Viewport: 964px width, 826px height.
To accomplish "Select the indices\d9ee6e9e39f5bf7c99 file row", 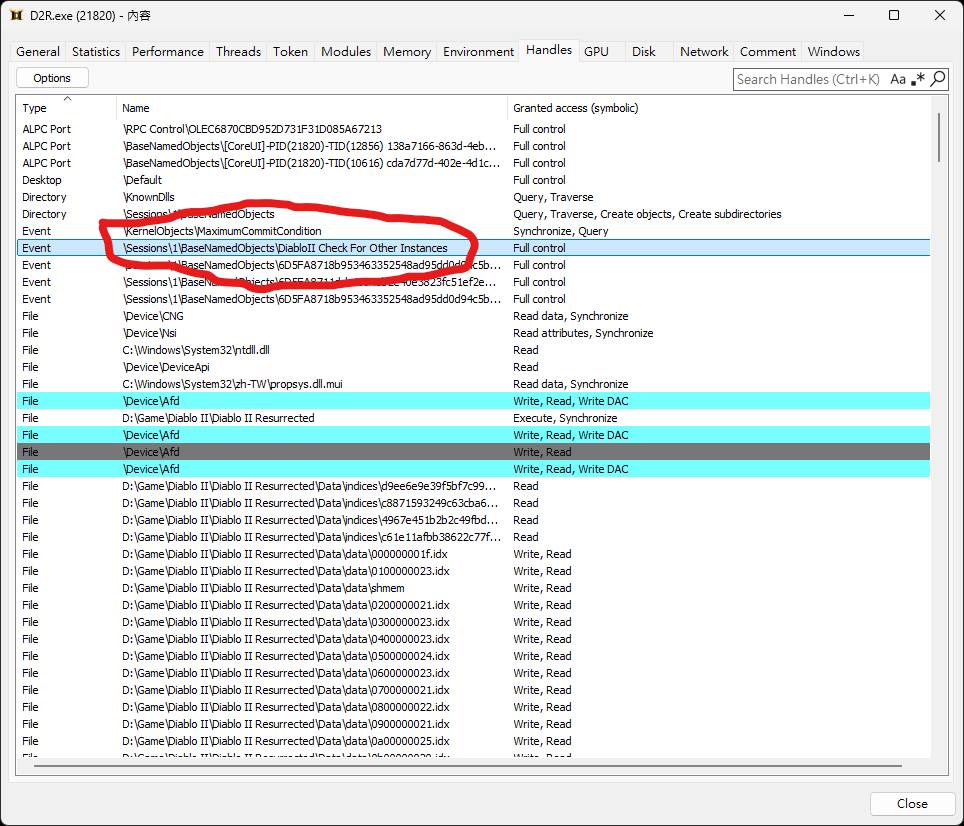I will point(473,486).
